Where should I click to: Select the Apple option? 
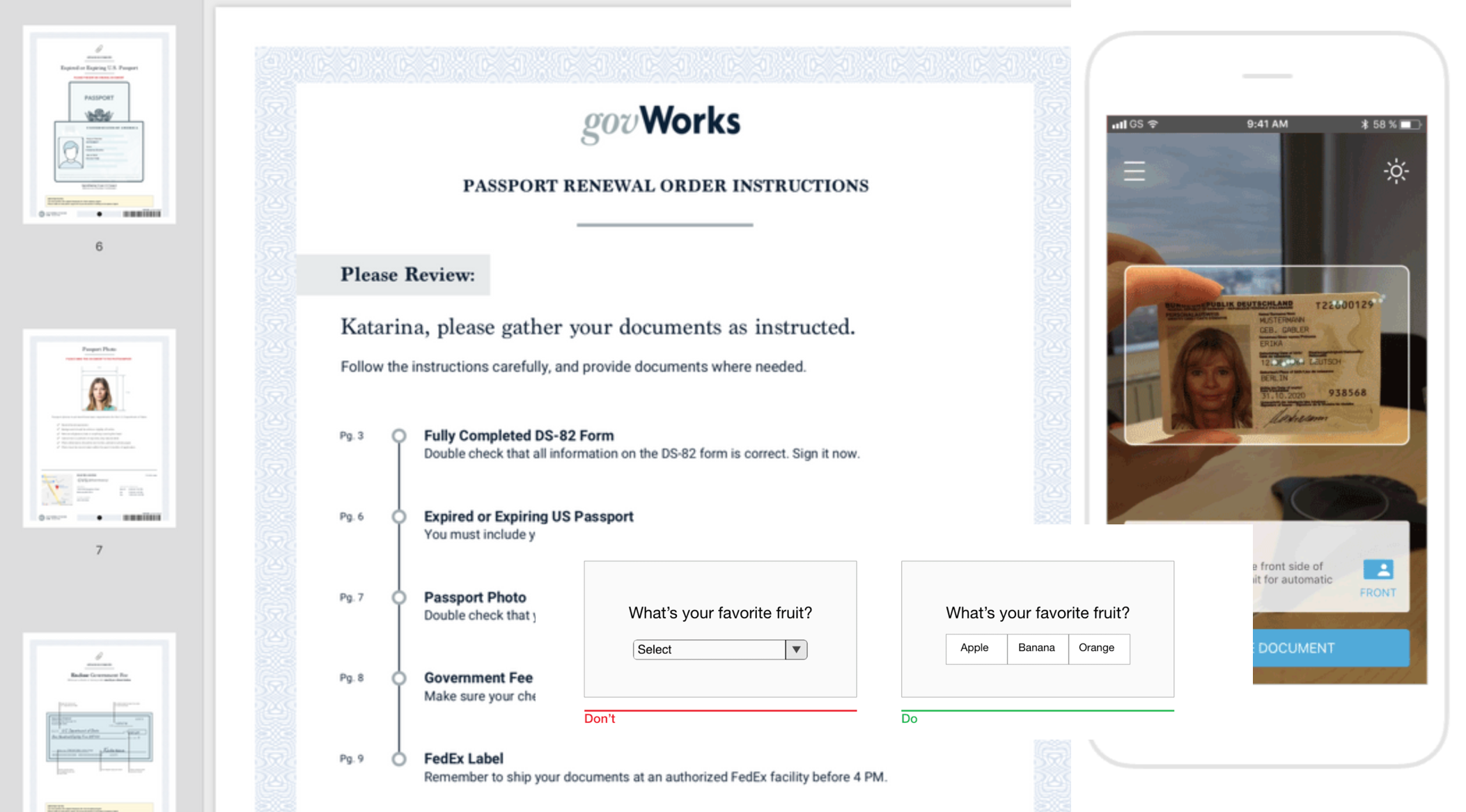click(x=975, y=648)
